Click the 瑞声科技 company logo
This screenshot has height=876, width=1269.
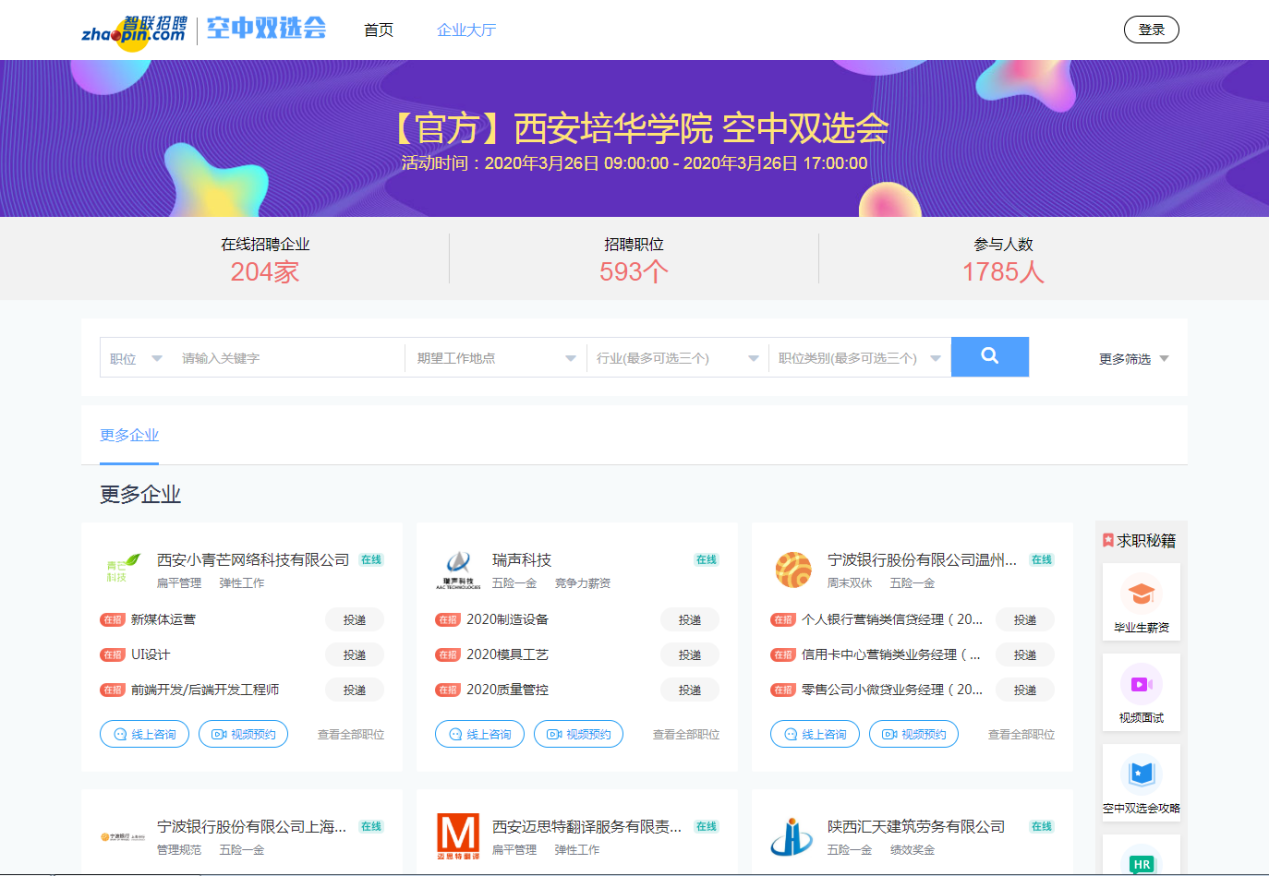457,569
